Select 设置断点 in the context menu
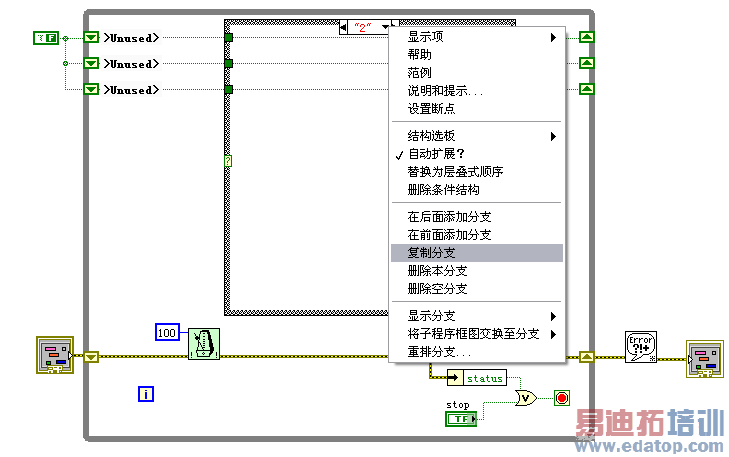 (x=477, y=108)
